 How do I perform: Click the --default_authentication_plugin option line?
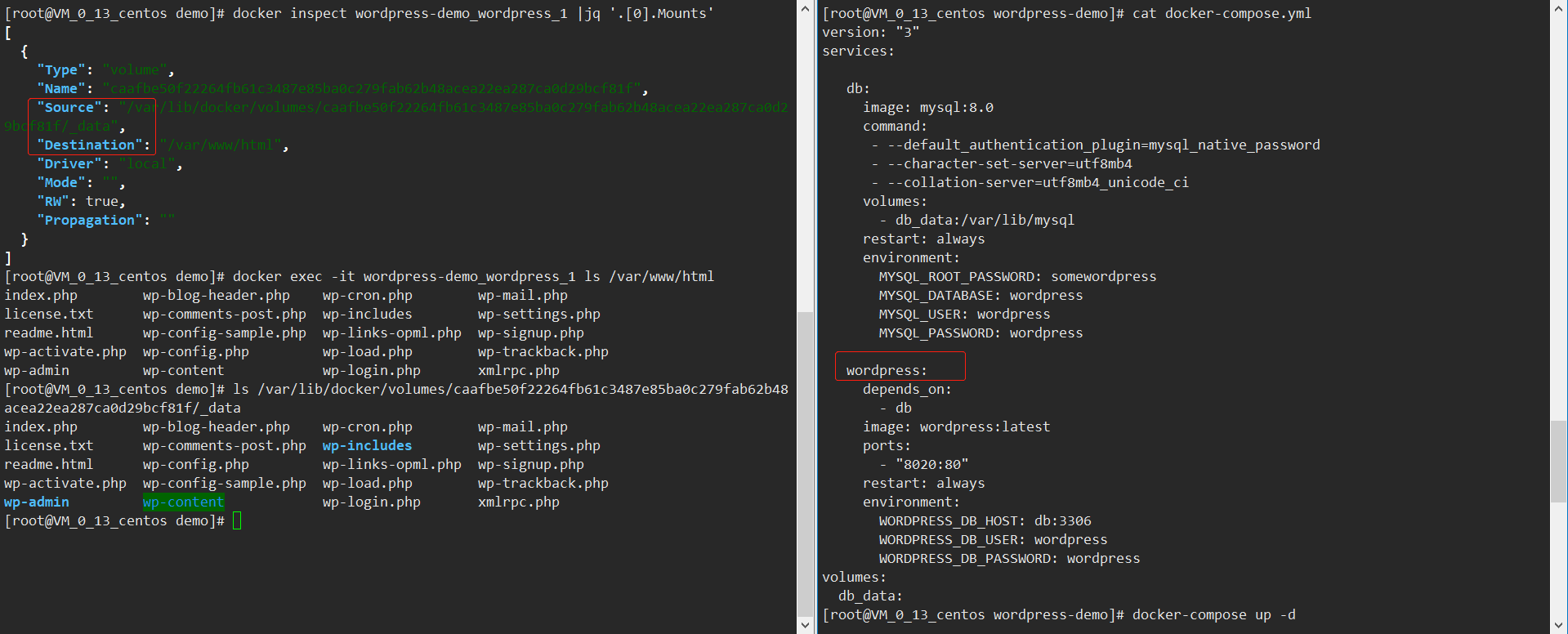point(1096,145)
